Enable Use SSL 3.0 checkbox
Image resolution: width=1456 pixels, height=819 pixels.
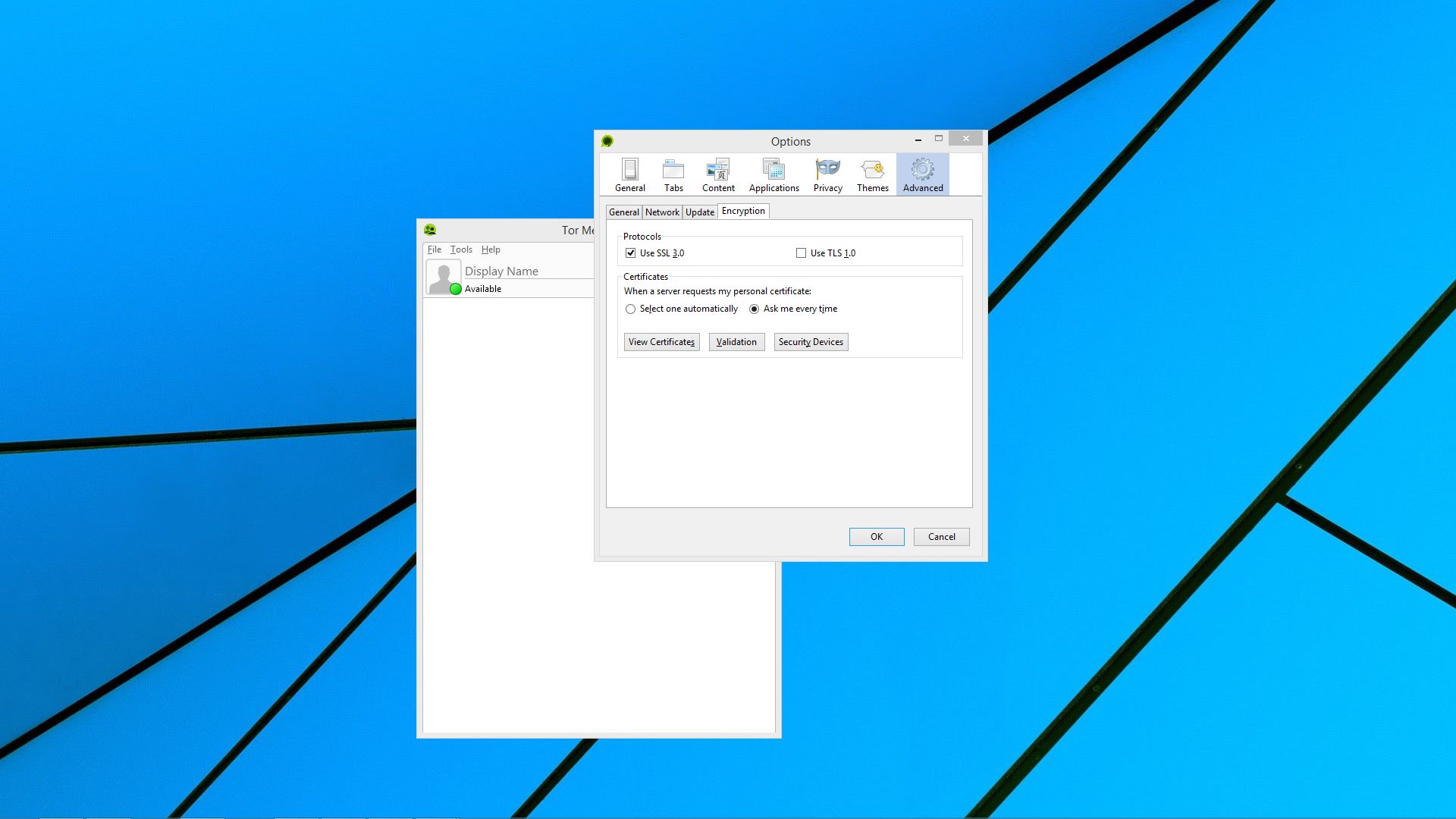pos(631,253)
